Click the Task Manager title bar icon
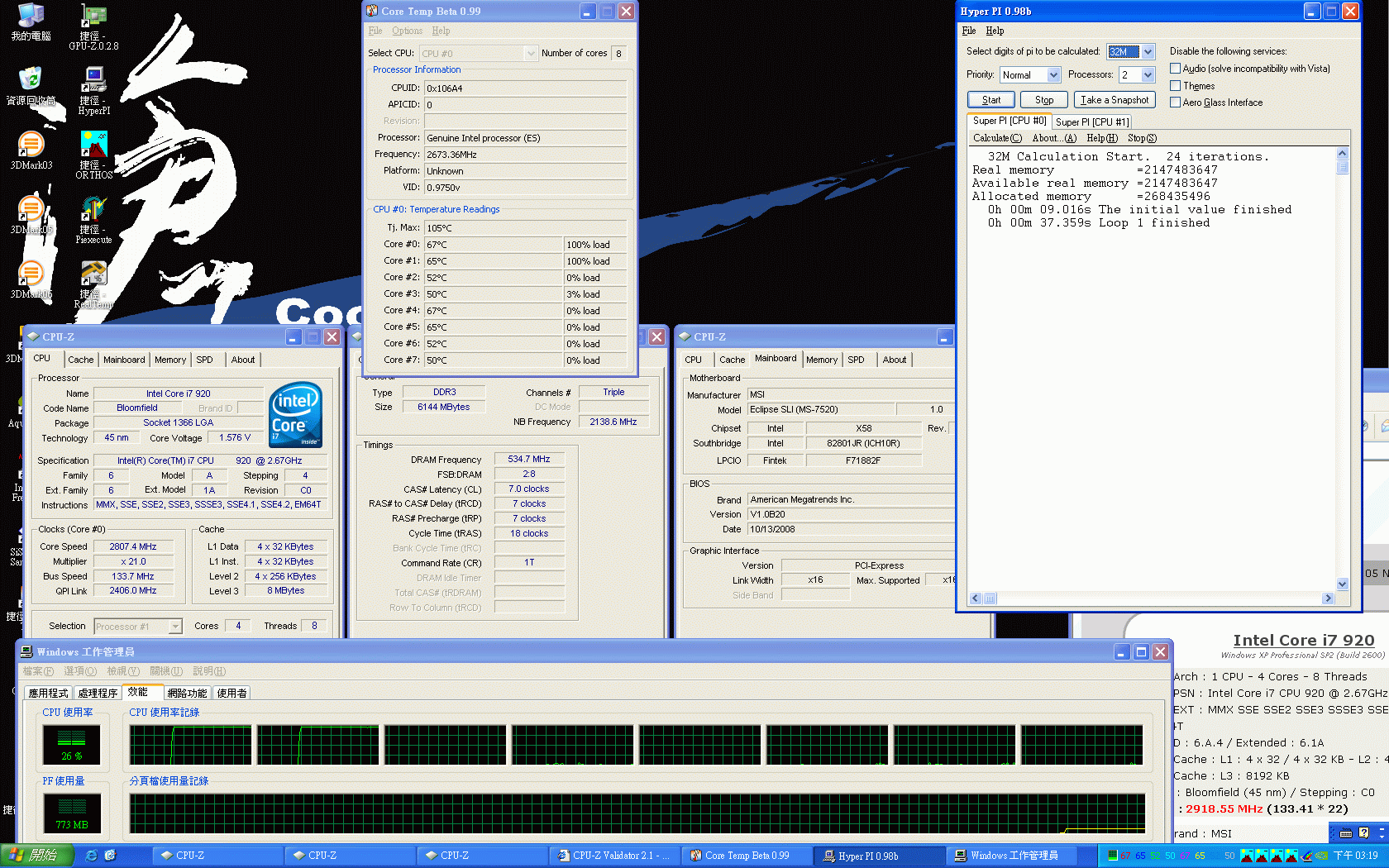Screen dimensions: 1389x868 pos(26,651)
